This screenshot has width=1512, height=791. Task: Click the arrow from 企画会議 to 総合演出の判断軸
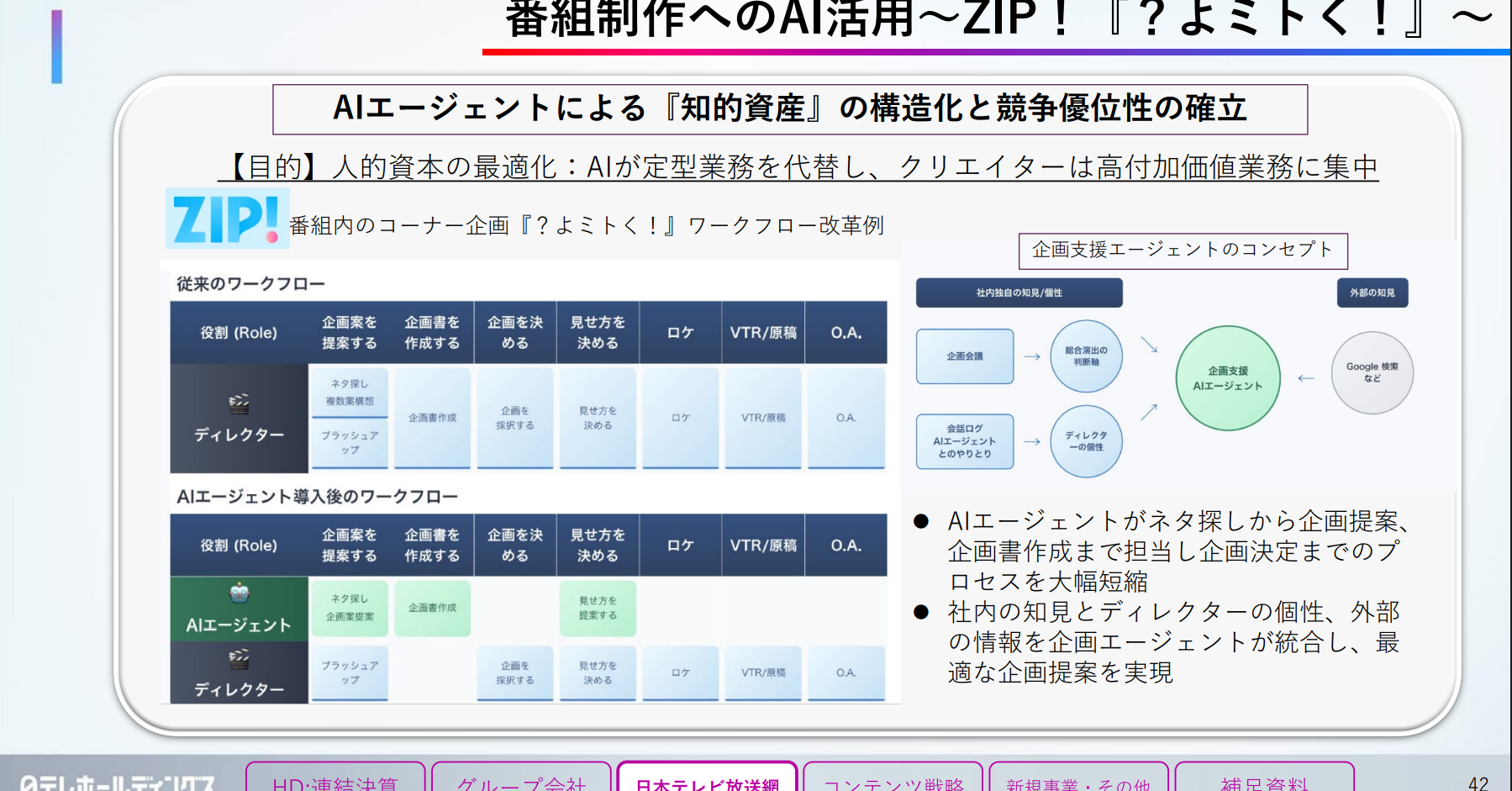click(x=1032, y=356)
